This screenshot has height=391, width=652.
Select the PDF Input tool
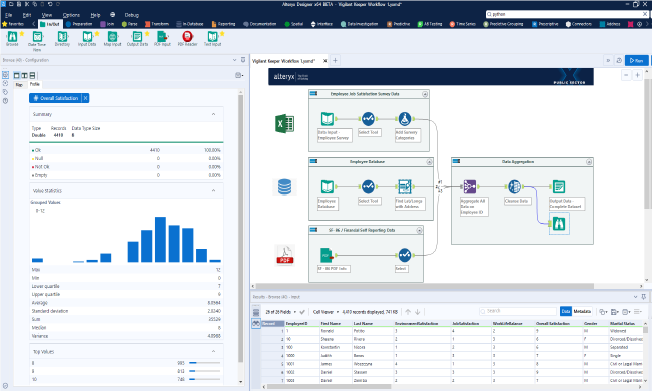[x=162, y=37]
